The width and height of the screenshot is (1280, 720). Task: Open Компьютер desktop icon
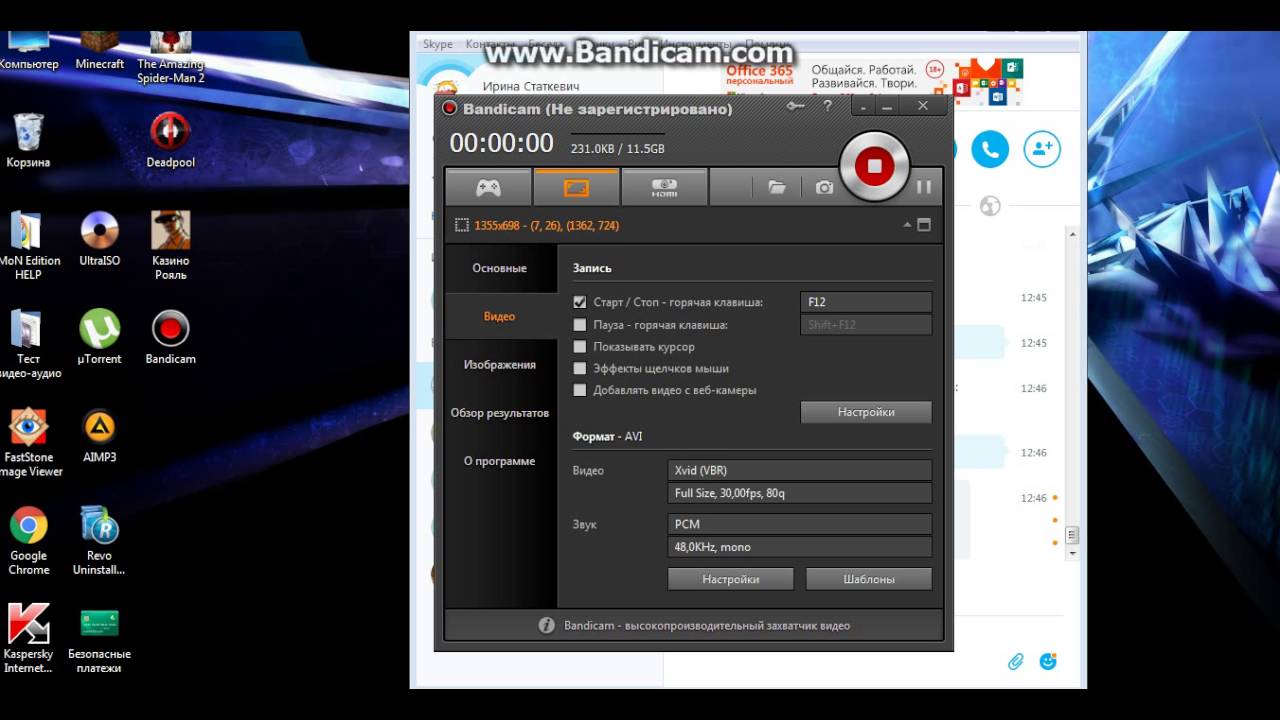coord(28,52)
